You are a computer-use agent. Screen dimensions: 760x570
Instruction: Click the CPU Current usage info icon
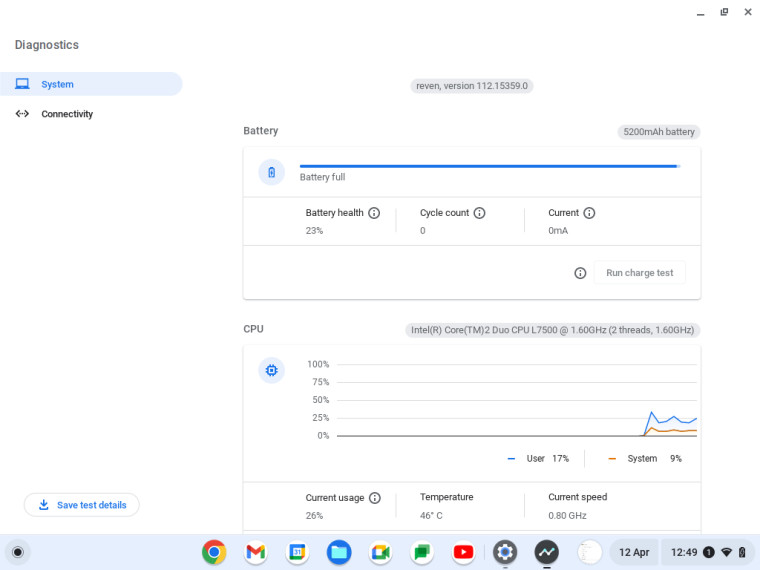tap(375, 498)
